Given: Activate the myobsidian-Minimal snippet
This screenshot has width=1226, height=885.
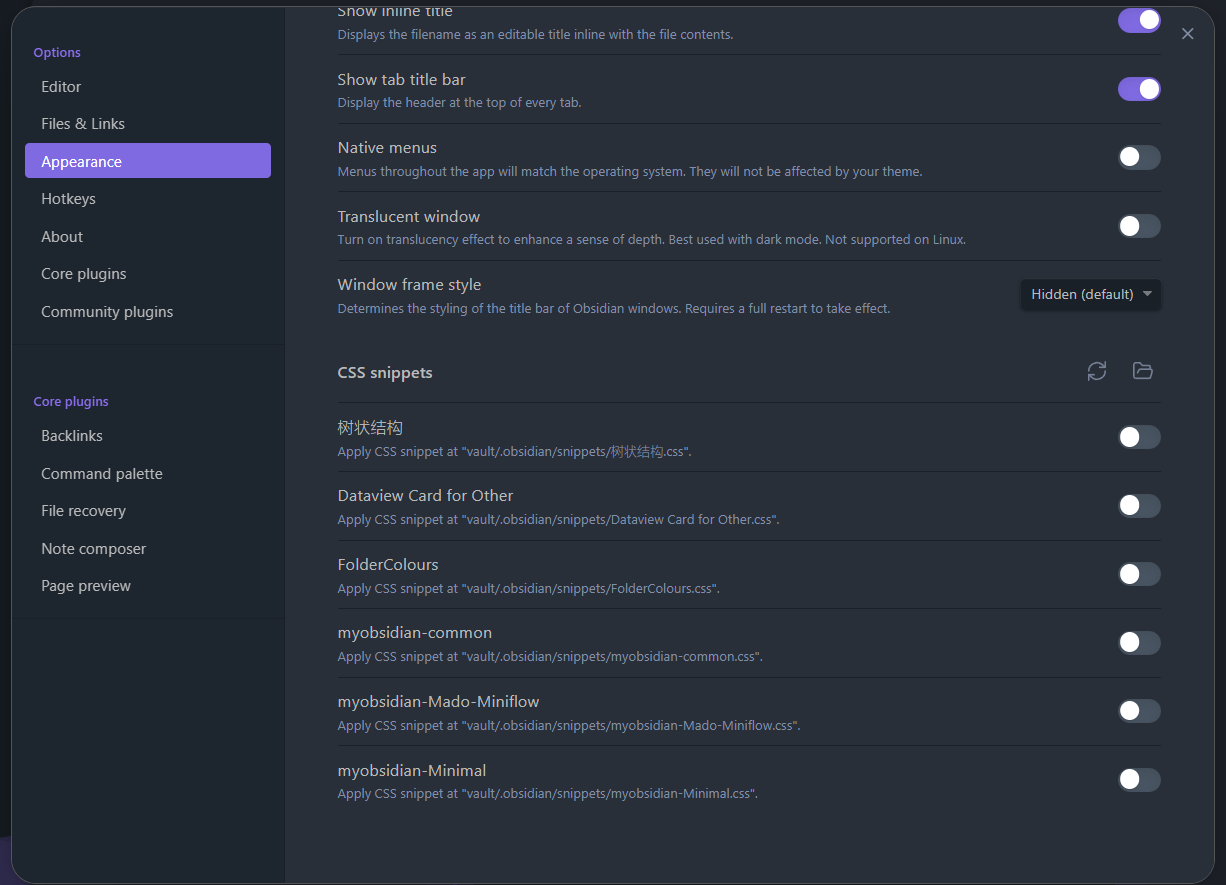Looking at the screenshot, I should [1139, 780].
